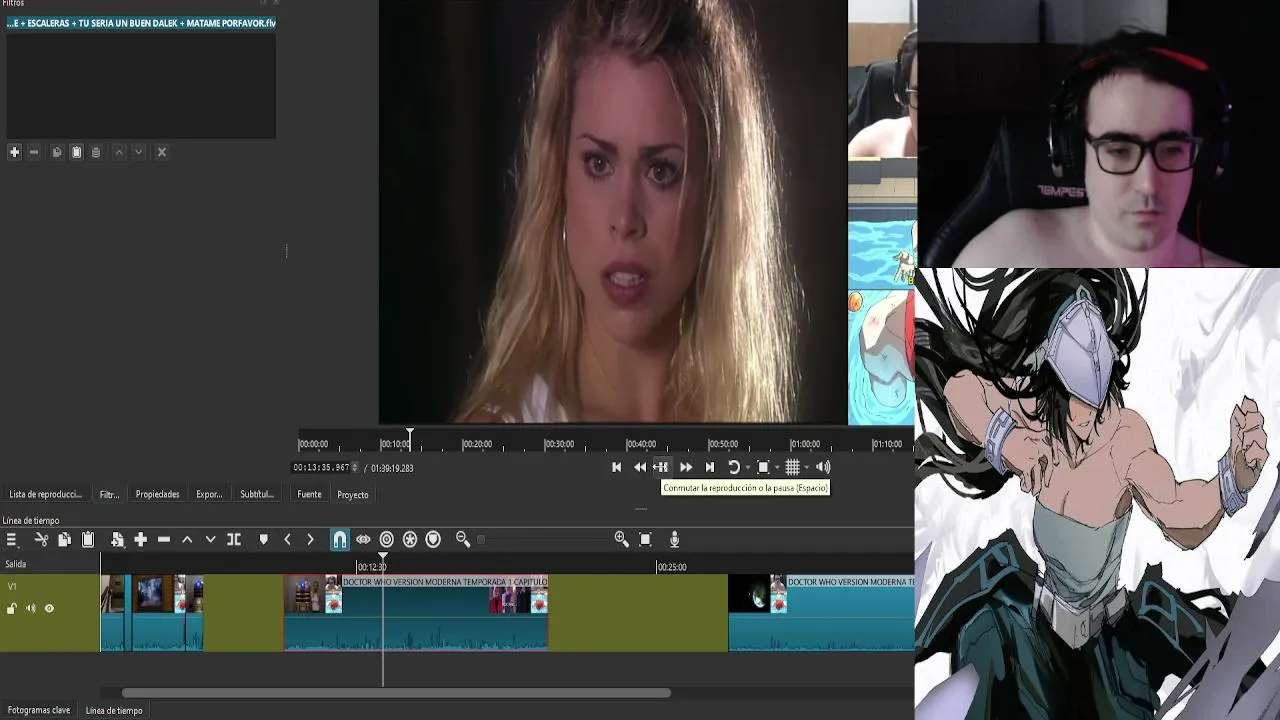Record audio with the microphone icon
This screenshot has width=1280, height=720.
coord(675,540)
